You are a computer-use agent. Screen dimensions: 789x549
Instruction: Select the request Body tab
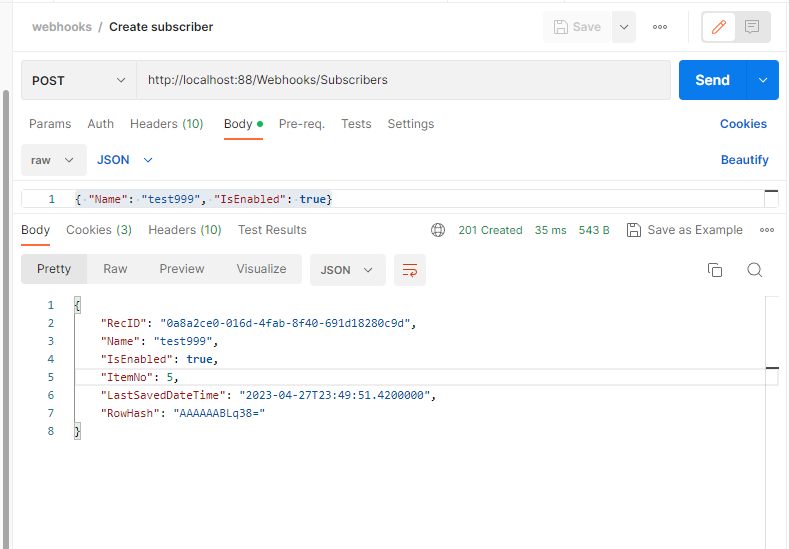tap(243, 124)
